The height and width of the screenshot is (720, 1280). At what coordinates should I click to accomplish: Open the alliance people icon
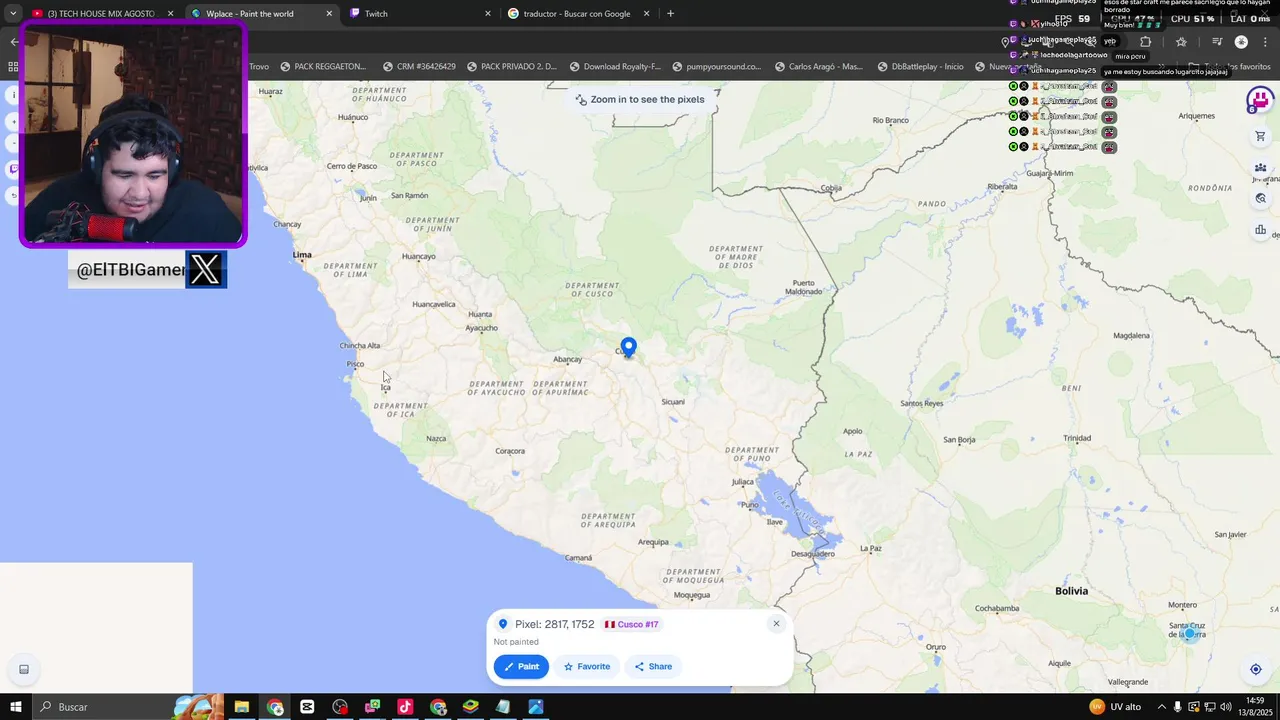pyautogui.click(x=1260, y=167)
